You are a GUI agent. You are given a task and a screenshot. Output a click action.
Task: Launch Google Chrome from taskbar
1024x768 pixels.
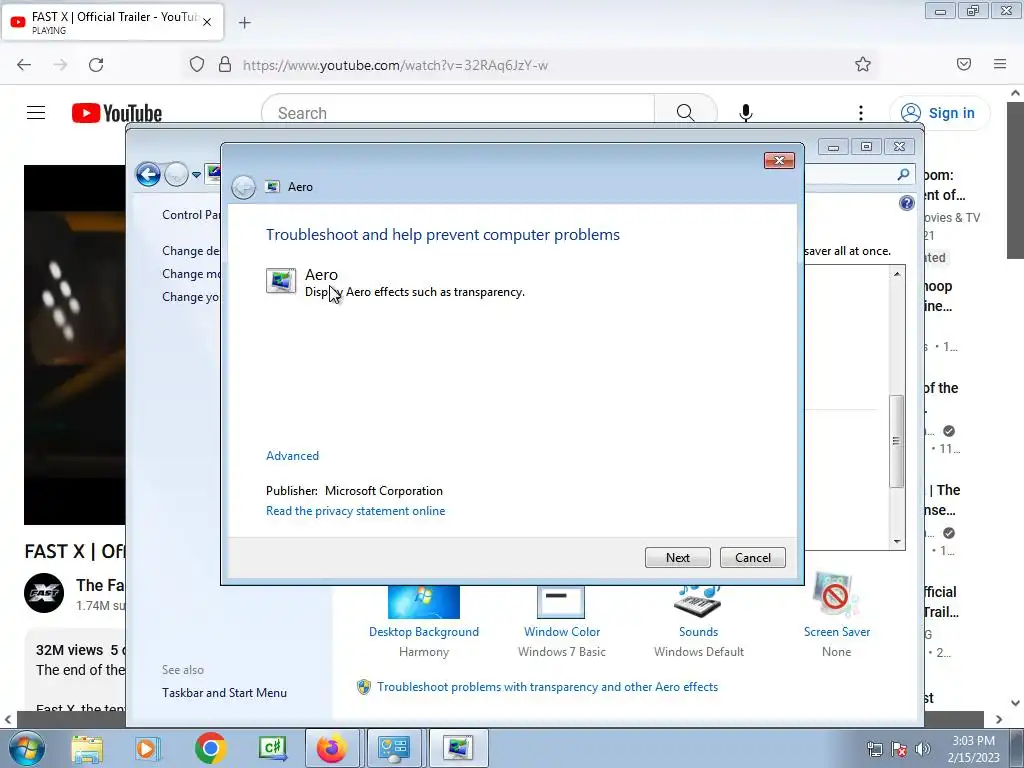click(x=210, y=749)
